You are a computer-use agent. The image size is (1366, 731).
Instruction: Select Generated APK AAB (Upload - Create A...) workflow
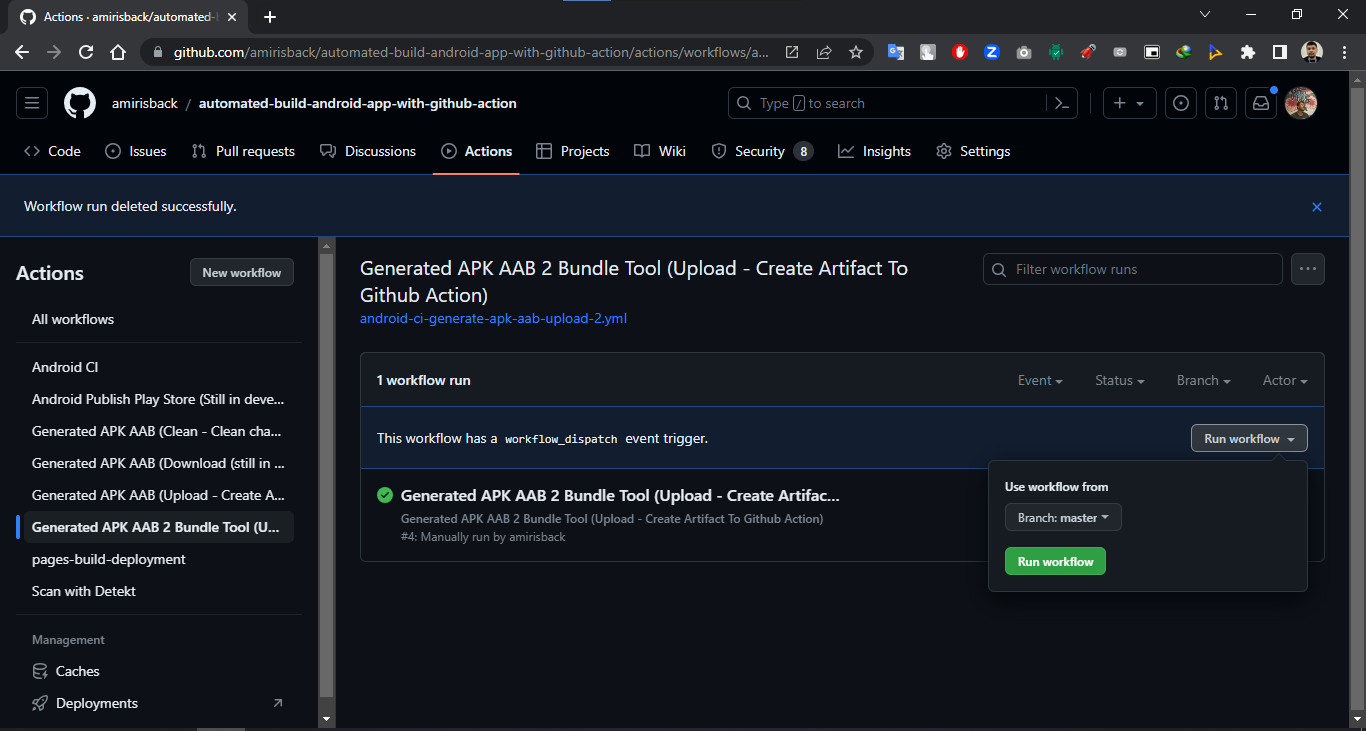[158, 495]
